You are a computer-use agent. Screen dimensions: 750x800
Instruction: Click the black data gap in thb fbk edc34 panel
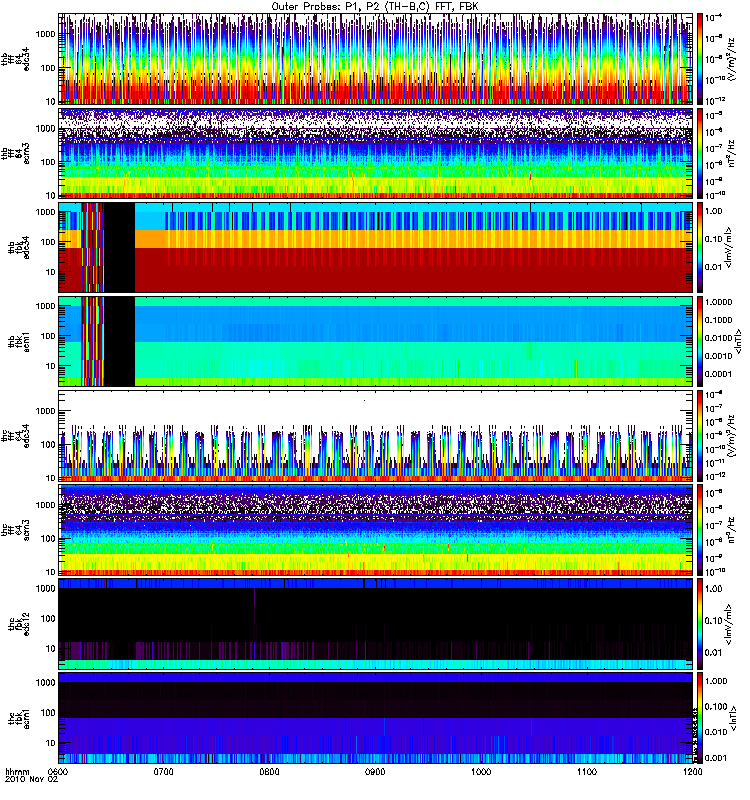tap(119, 247)
